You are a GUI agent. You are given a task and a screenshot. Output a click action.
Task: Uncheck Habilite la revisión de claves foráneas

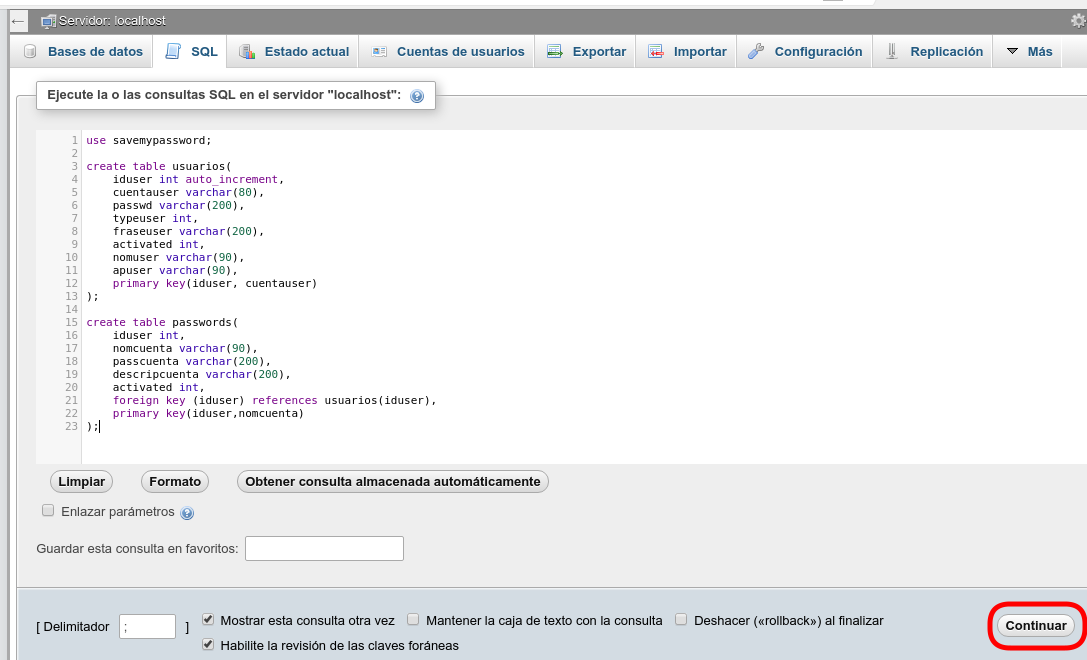[x=208, y=644]
